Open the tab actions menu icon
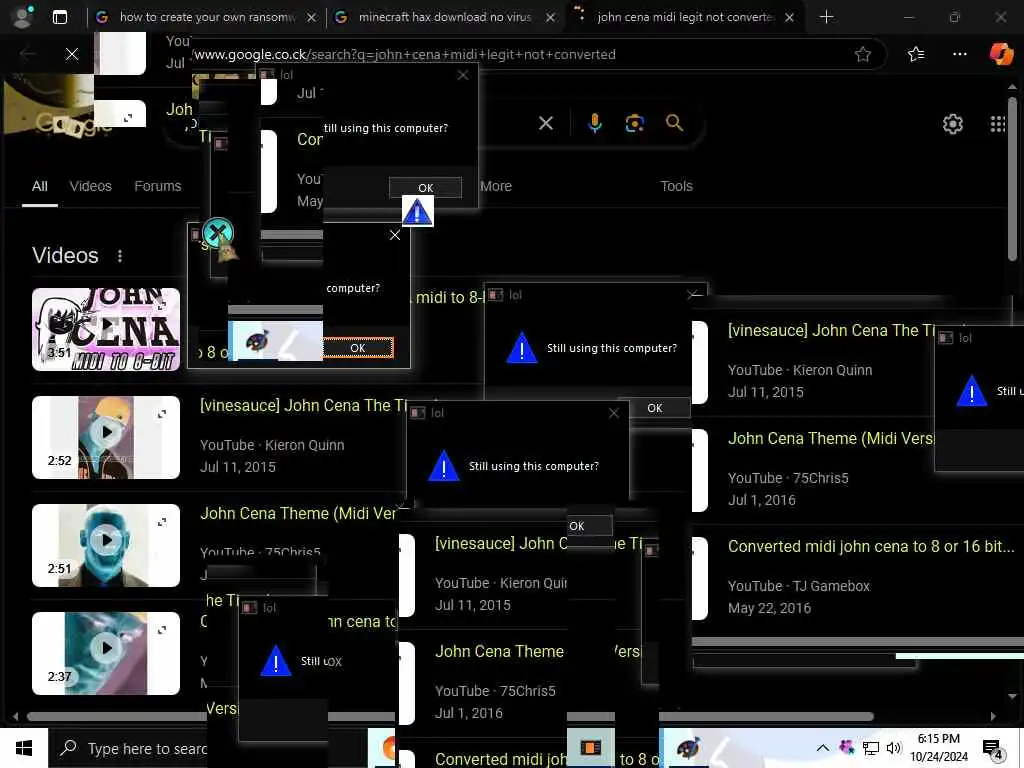 [59, 17]
